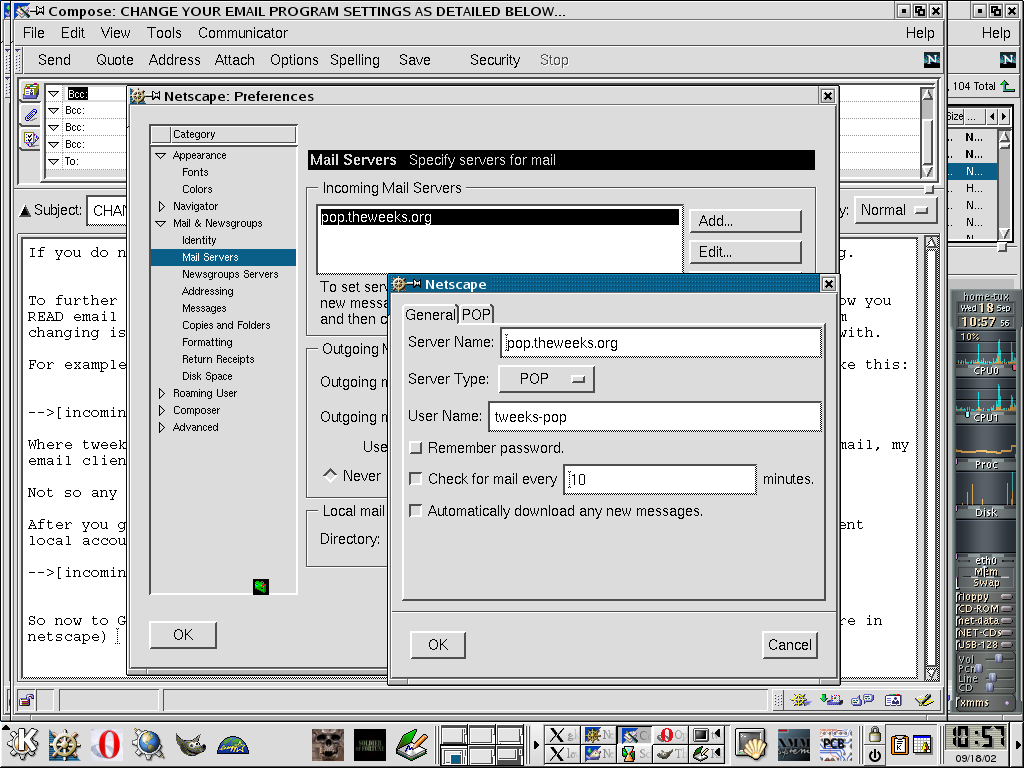Expand the Advanced category
Screen dimensions: 1024x768
[161, 427]
